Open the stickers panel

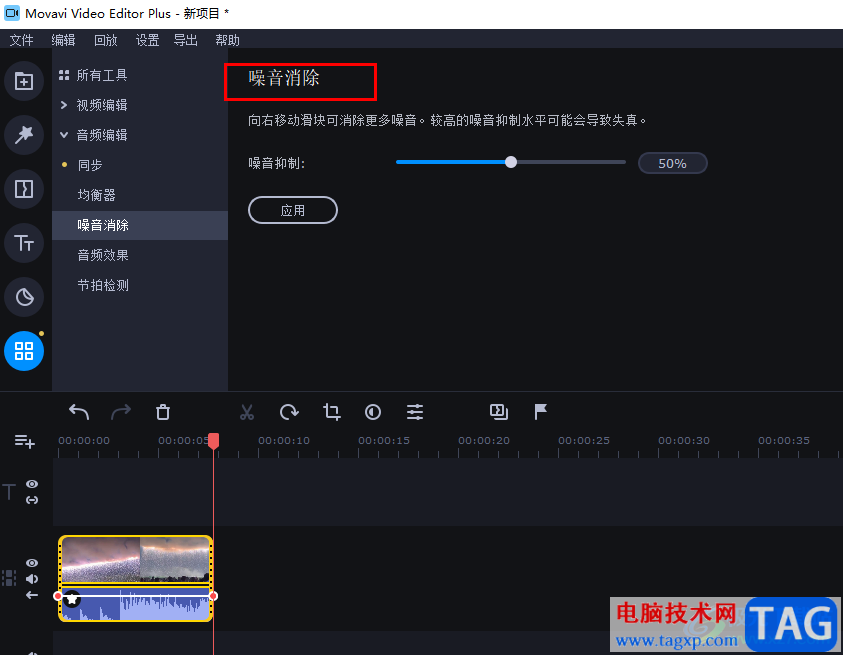point(24,297)
